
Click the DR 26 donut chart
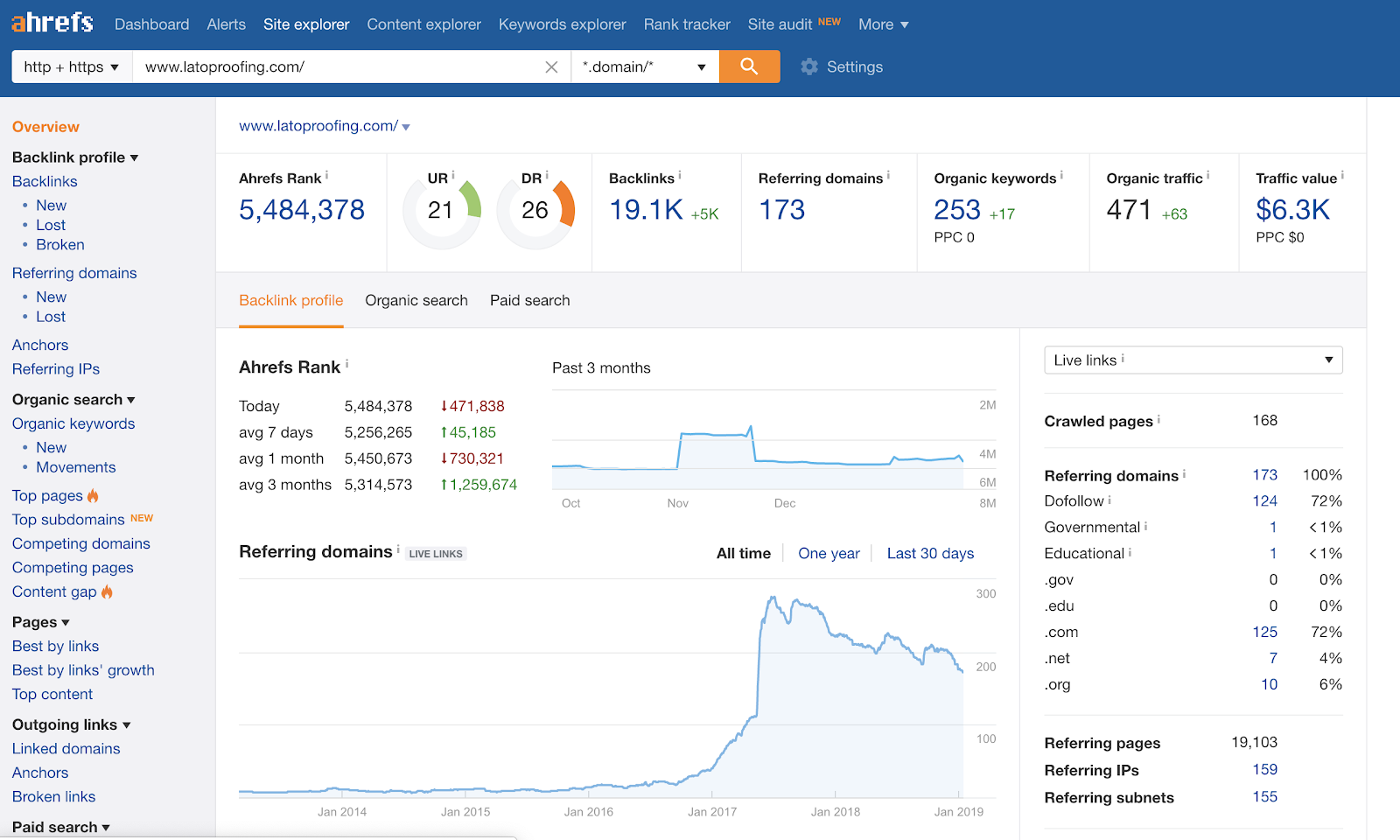coord(535,210)
